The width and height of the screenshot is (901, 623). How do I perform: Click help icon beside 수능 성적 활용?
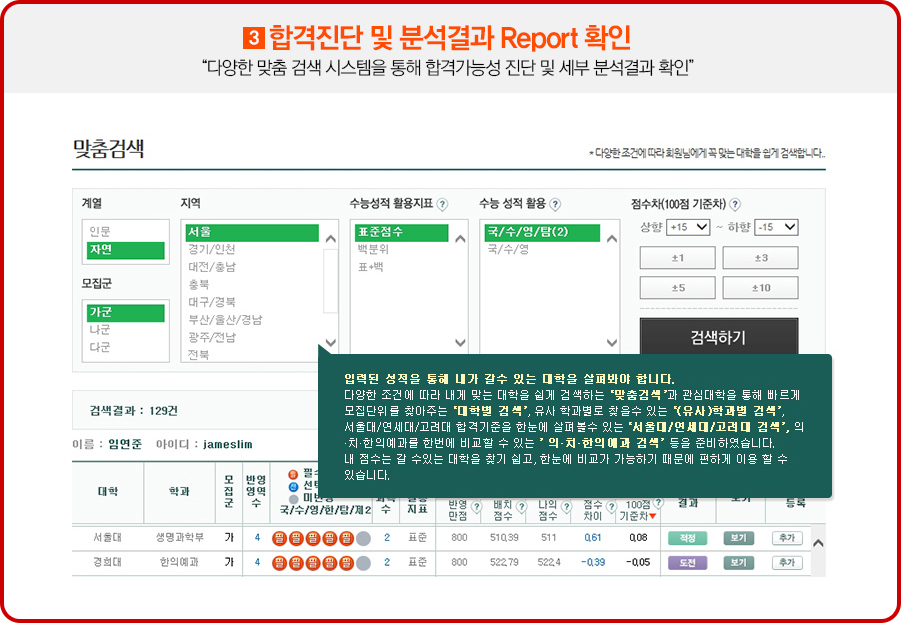pos(557,204)
